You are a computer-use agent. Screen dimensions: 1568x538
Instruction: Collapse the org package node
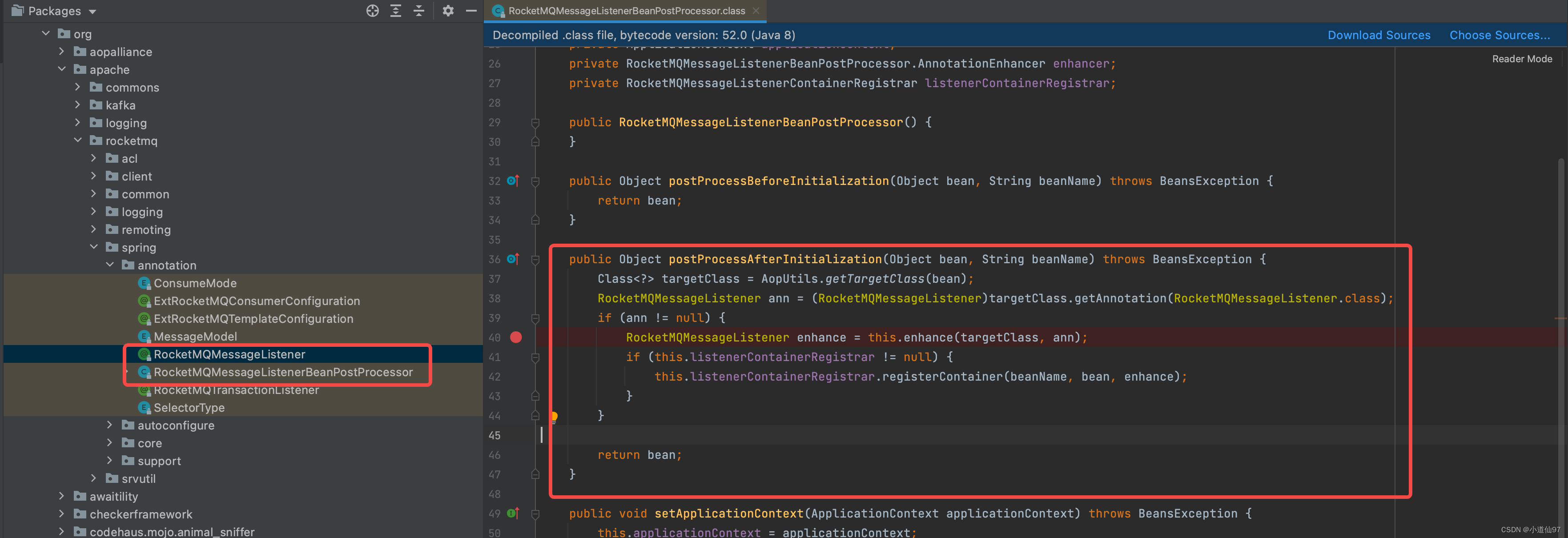(46, 33)
